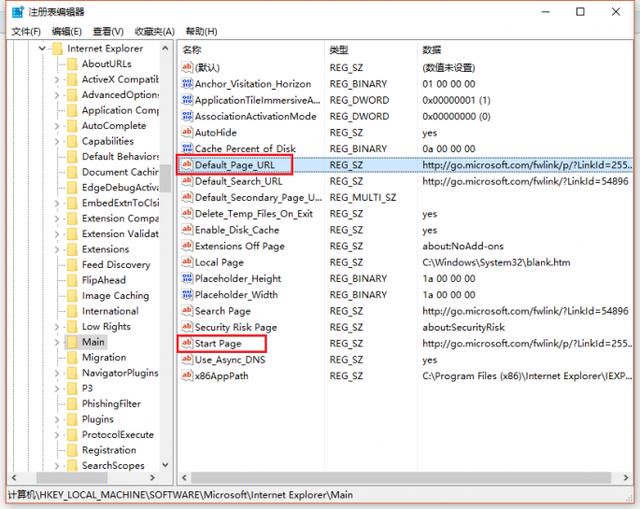Select the Local Page value name
The image size is (640, 509).
pos(219,262)
